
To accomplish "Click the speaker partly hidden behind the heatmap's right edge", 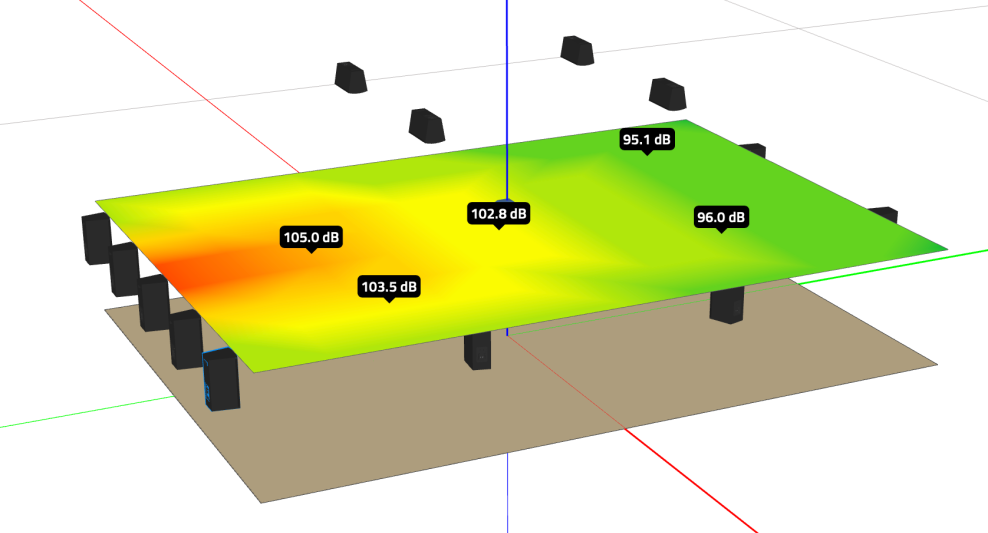I will click(x=884, y=214).
